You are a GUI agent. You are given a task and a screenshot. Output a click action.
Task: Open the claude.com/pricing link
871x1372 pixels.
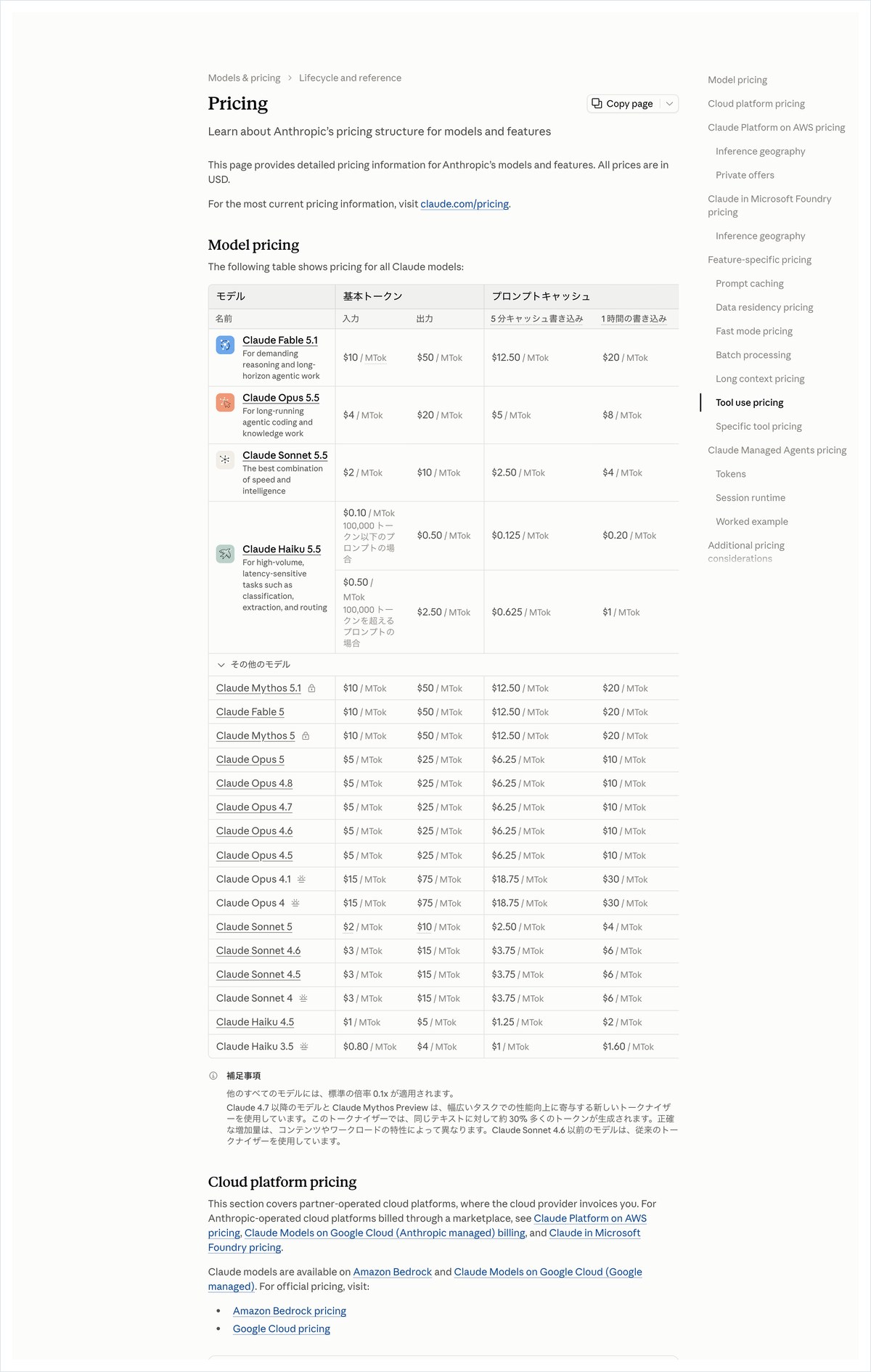click(465, 204)
